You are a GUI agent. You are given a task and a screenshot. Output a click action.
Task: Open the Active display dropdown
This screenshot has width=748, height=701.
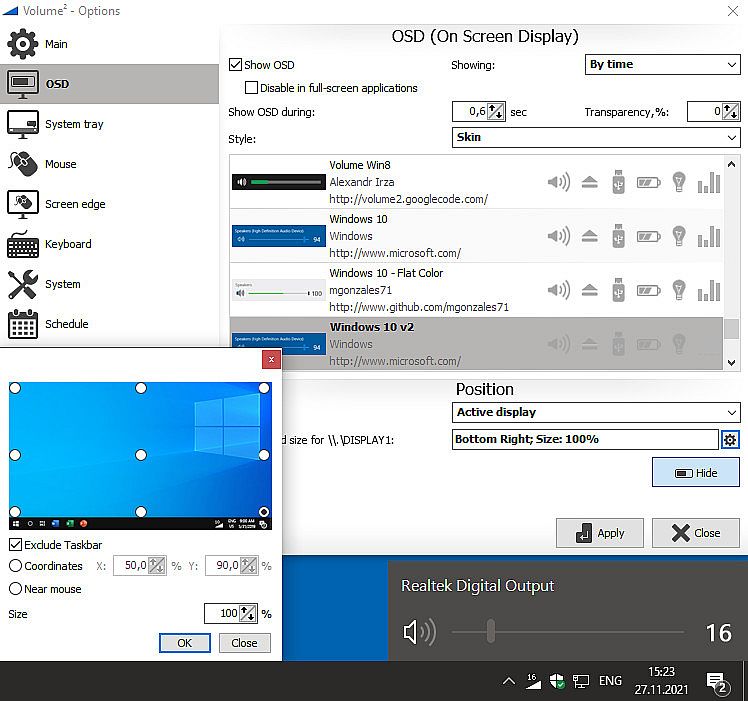[x=596, y=412]
